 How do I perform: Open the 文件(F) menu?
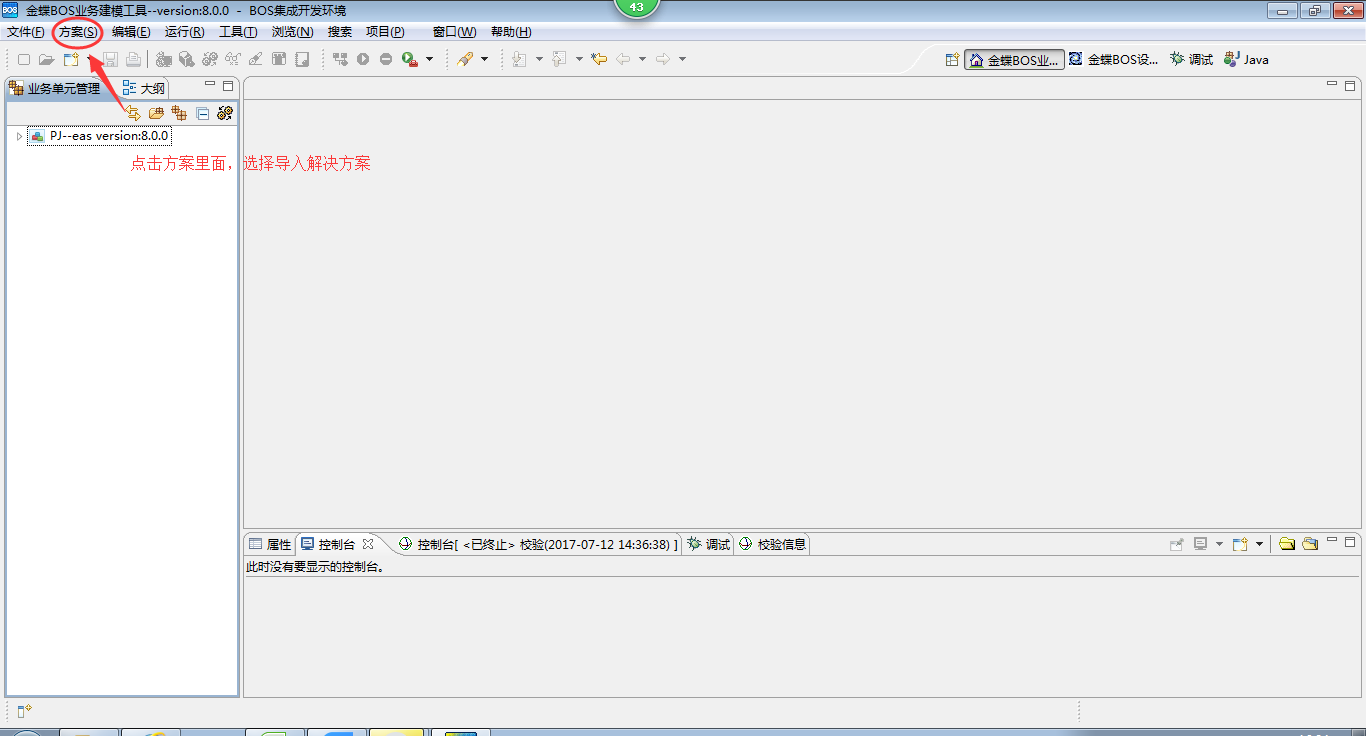tap(25, 32)
